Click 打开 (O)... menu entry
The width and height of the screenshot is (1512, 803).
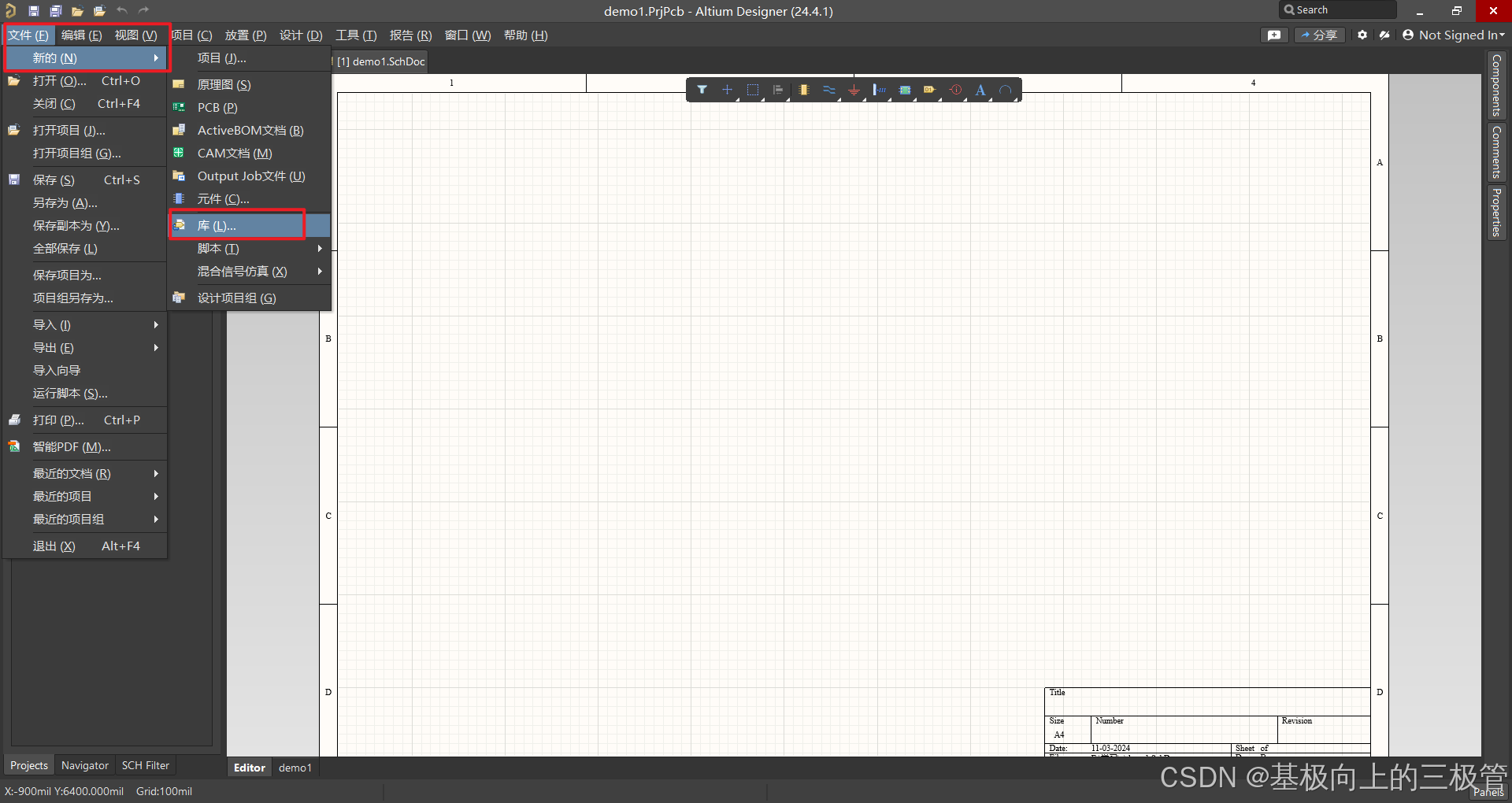(85, 80)
